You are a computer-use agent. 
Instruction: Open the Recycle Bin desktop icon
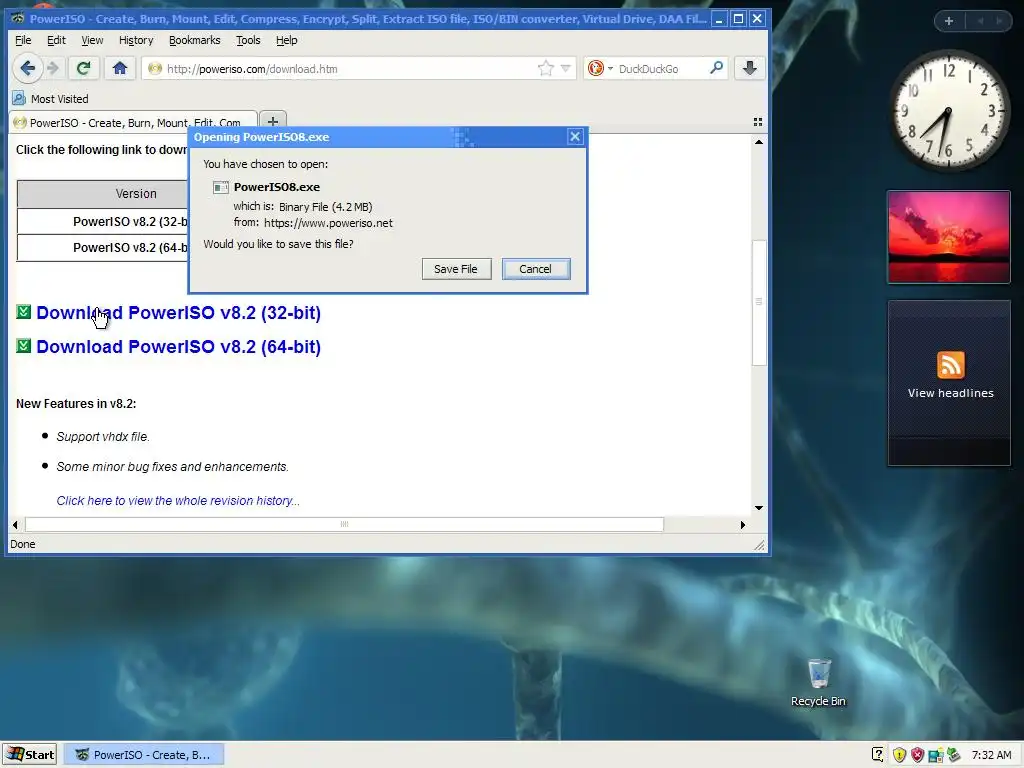pos(818,682)
